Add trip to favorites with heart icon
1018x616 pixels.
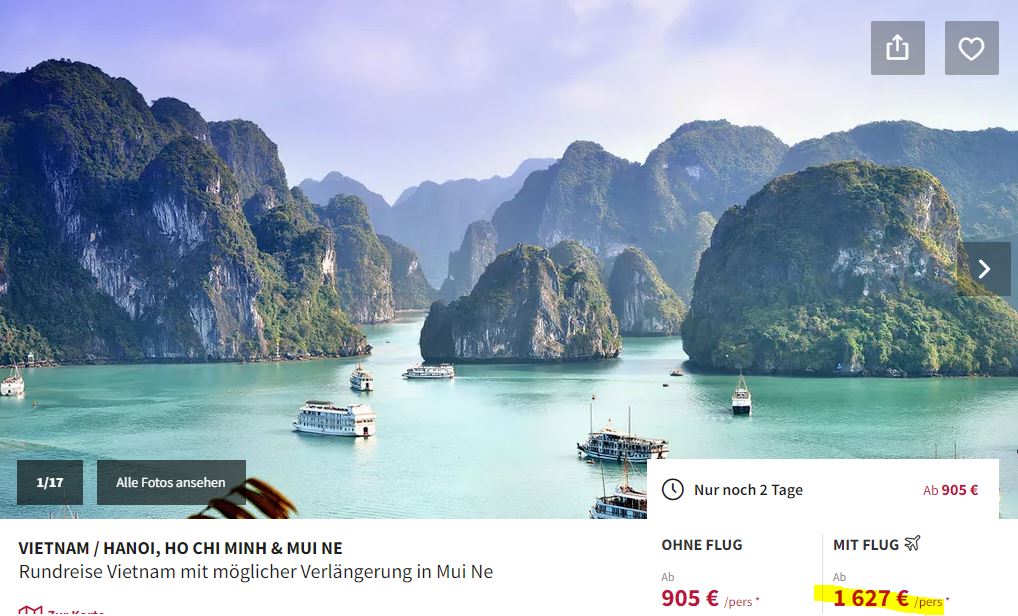click(971, 48)
